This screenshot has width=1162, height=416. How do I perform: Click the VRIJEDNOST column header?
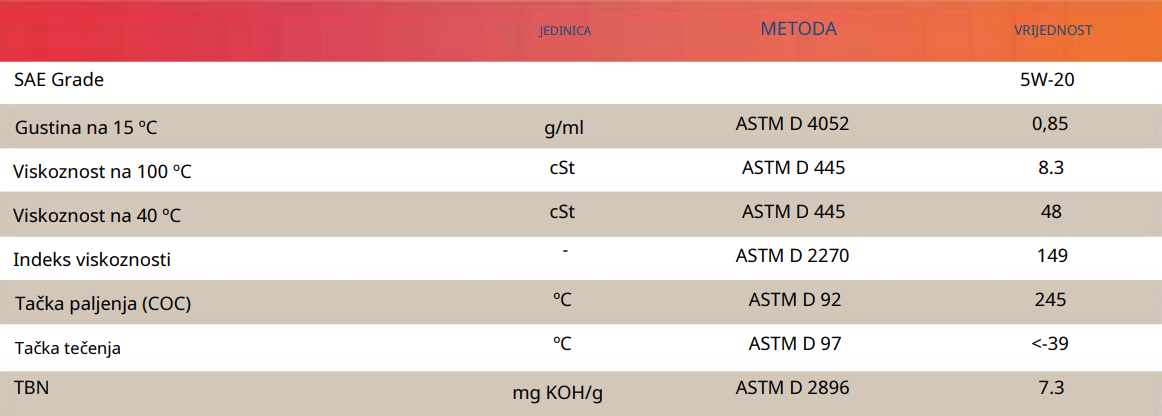[x=1051, y=31]
